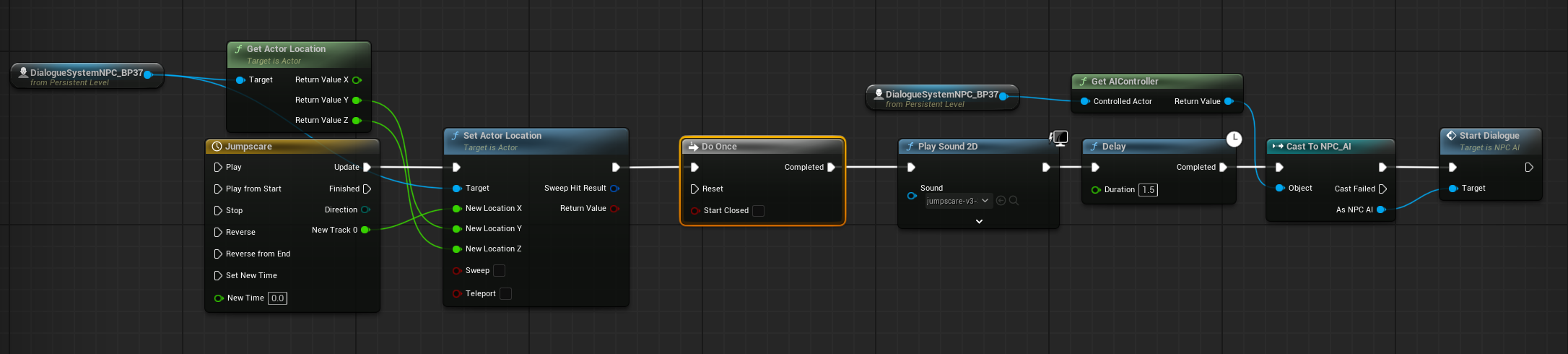Click the Completed pin on Do Once node
This screenshot has width=1568, height=354.
click(831, 168)
